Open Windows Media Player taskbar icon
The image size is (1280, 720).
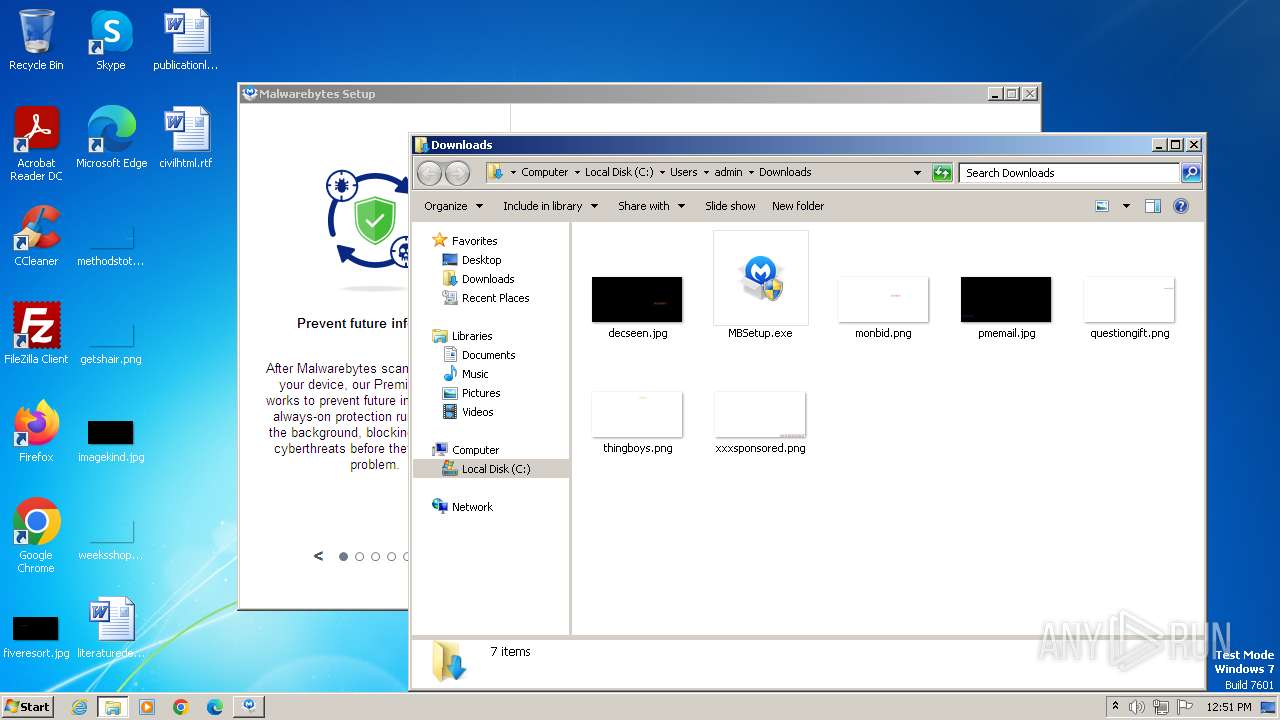coord(147,707)
